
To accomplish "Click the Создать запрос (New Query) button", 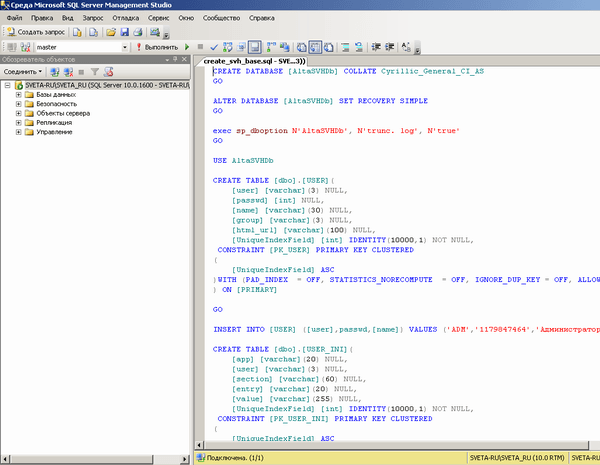I will (x=37, y=32).
